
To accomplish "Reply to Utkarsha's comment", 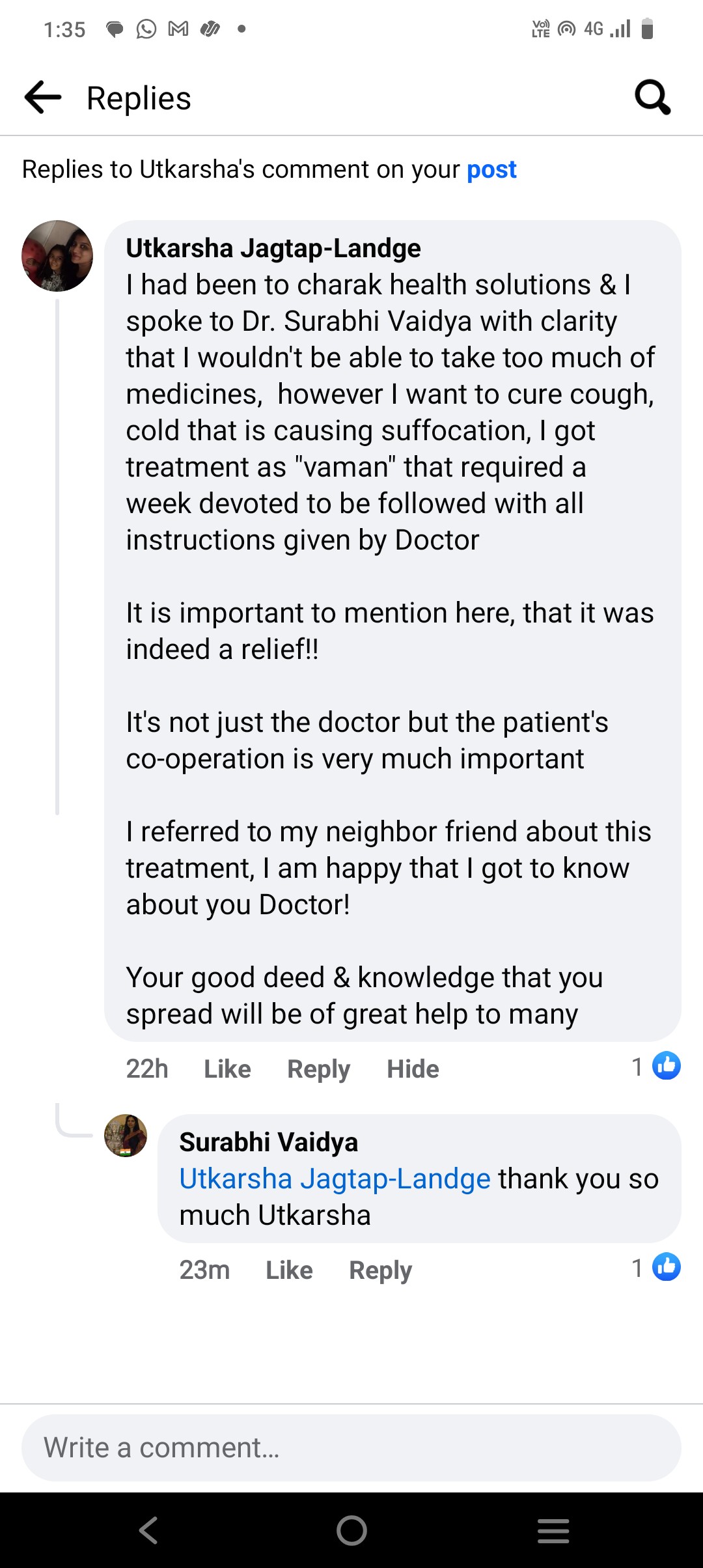I will pyautogui.click(x=318, y=1069).
